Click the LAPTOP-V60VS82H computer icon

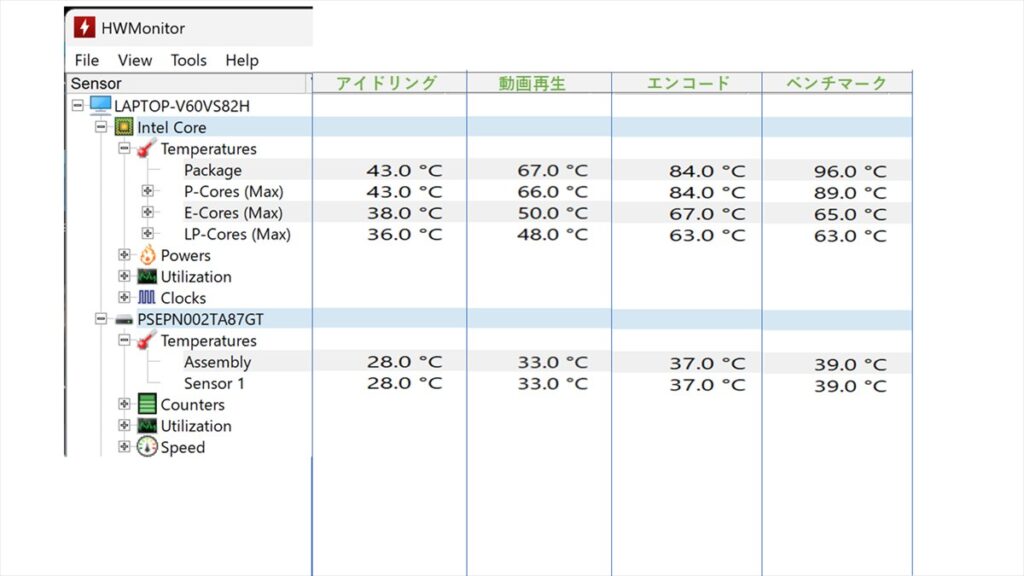pyautogui.click(x=101, y=104)
